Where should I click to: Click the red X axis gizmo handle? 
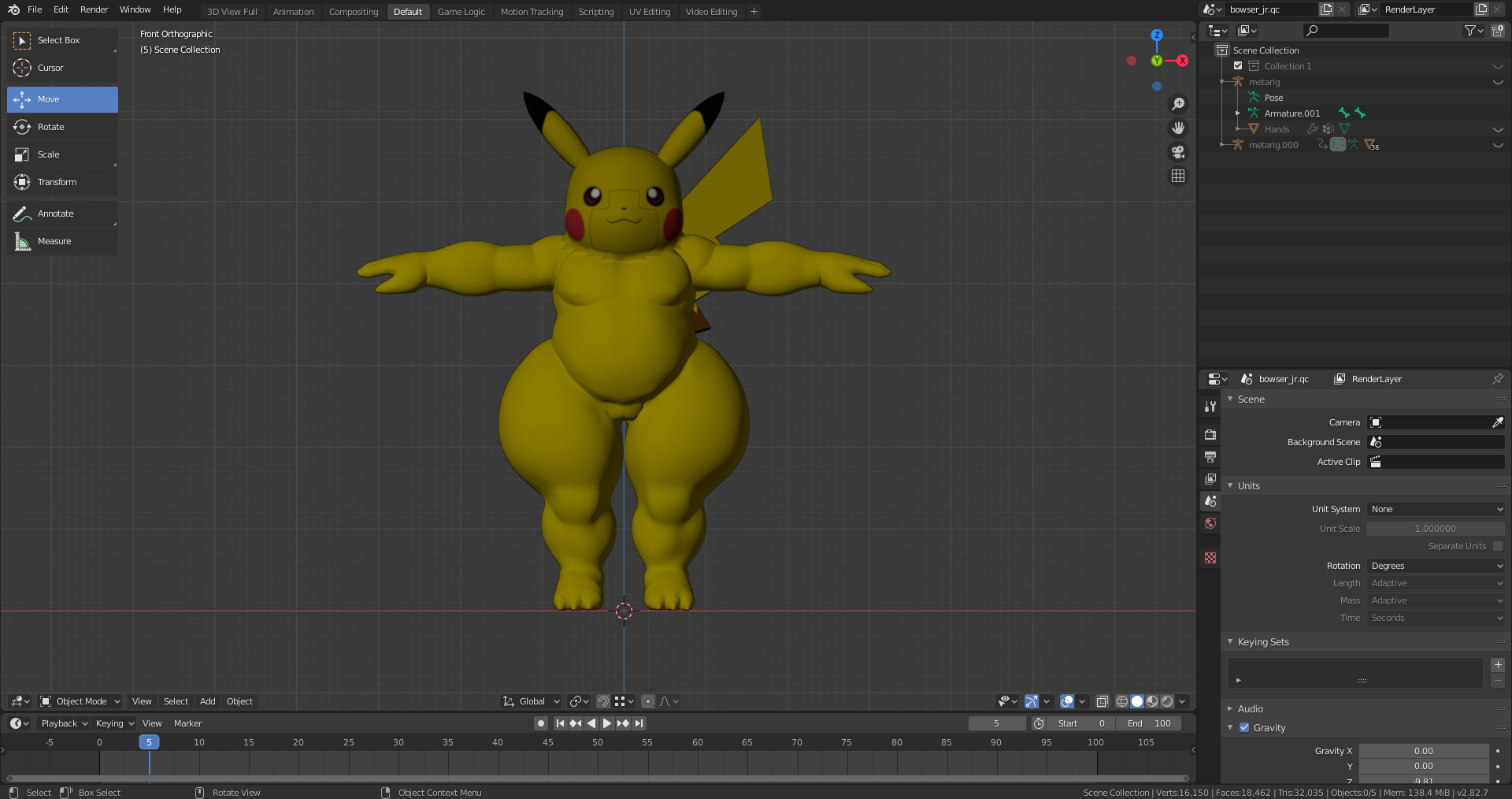point(1182,61)
